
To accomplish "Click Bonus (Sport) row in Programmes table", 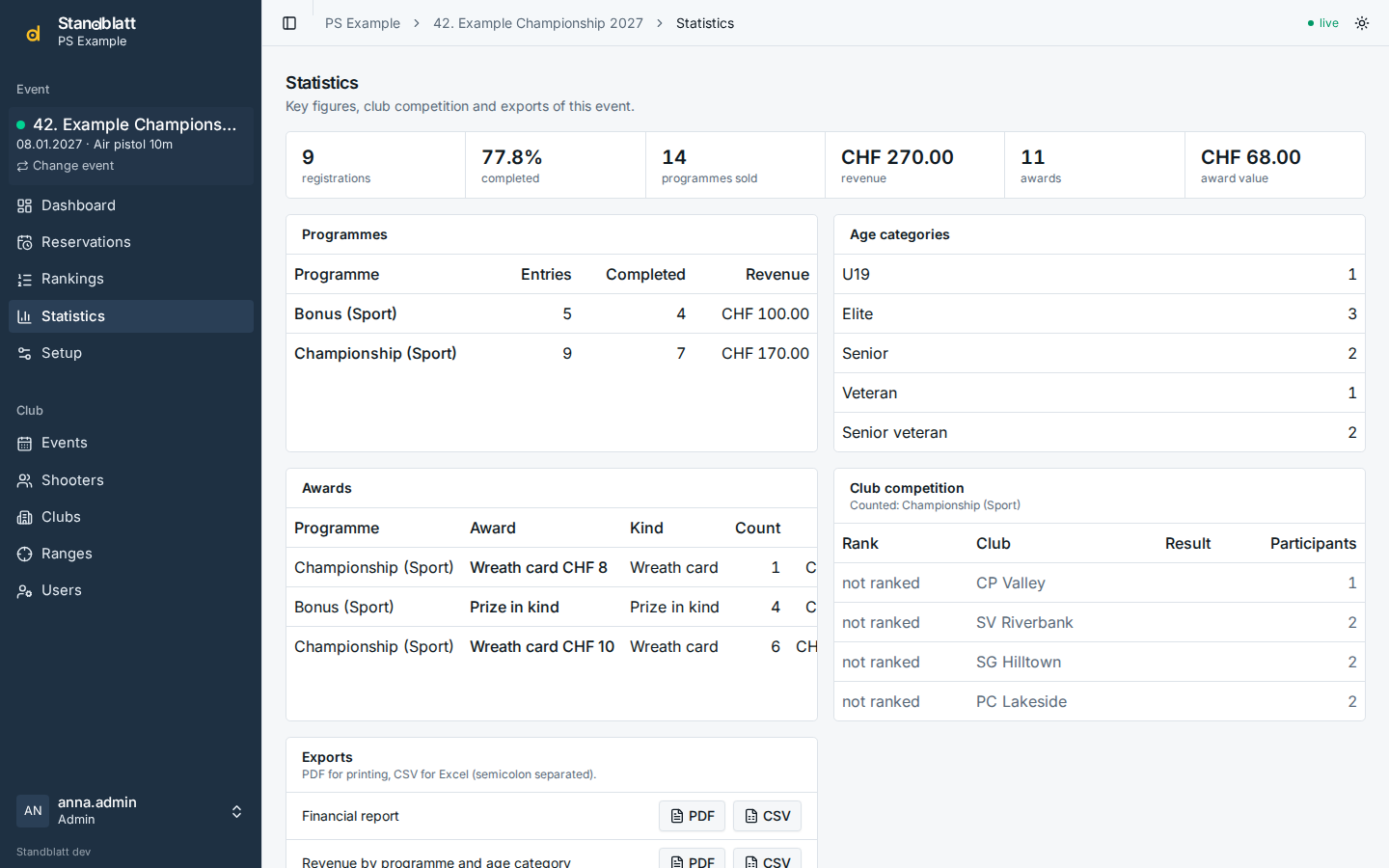I will point(552,313).
